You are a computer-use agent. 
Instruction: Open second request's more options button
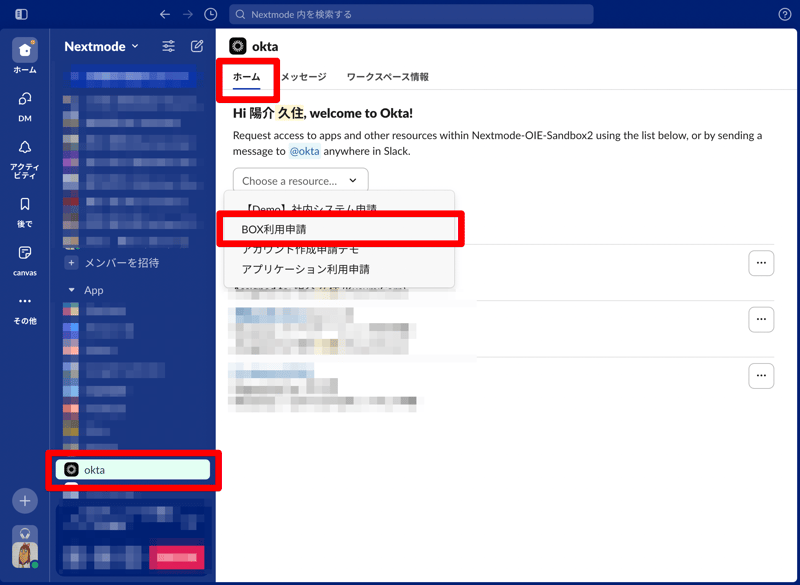point(761,319)
